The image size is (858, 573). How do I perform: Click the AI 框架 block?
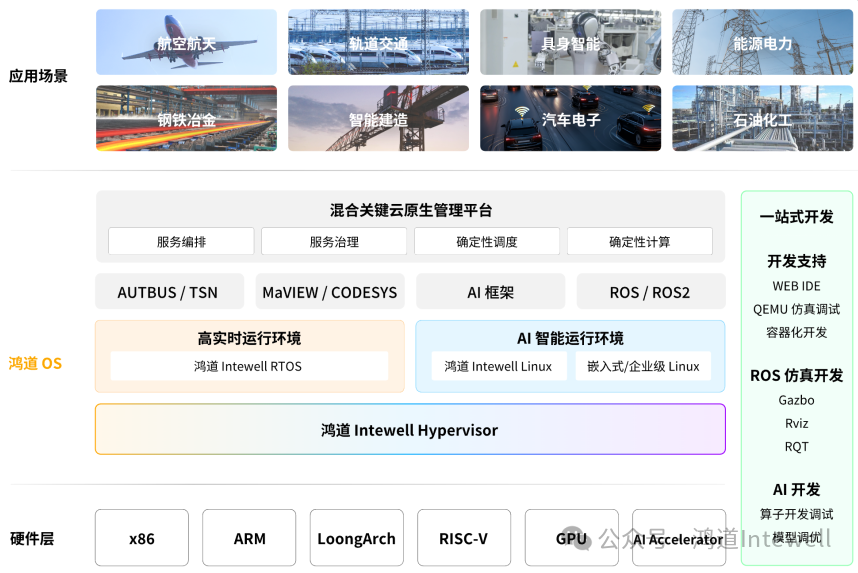(491, 292)
